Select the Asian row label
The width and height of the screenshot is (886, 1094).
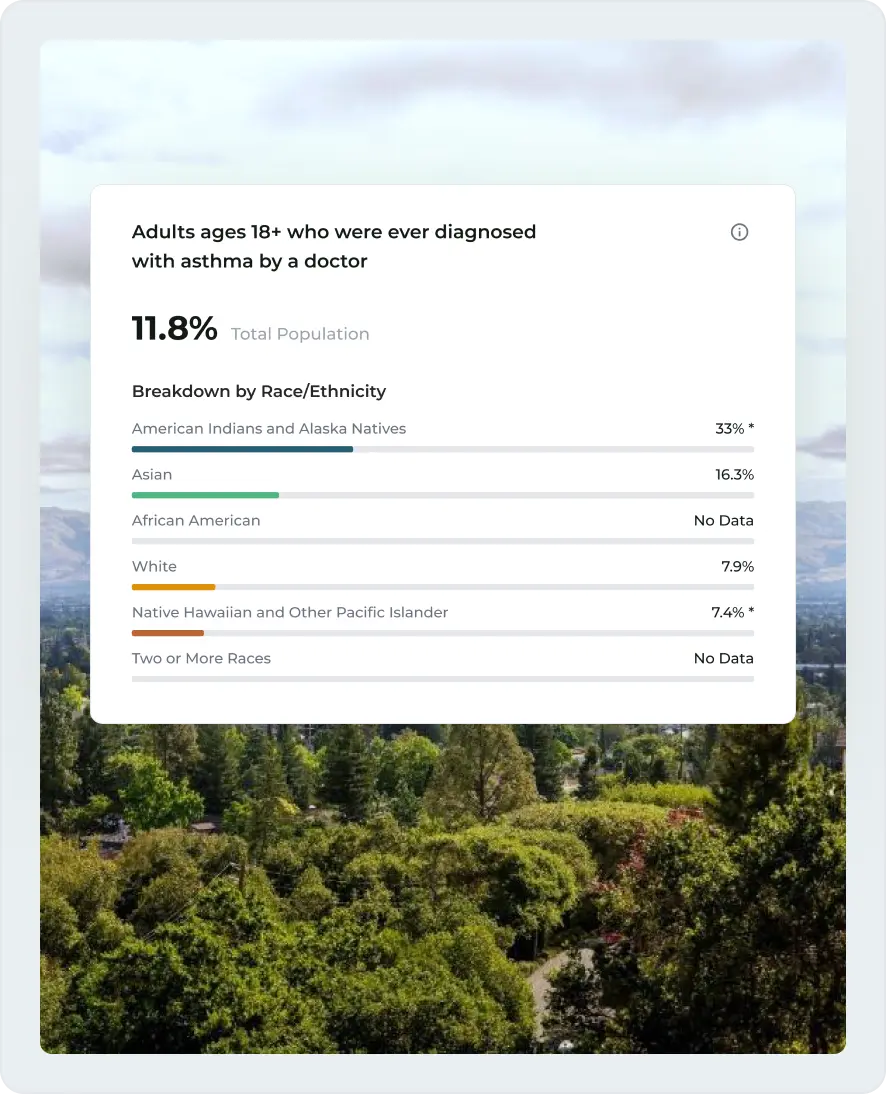point(152,474)
